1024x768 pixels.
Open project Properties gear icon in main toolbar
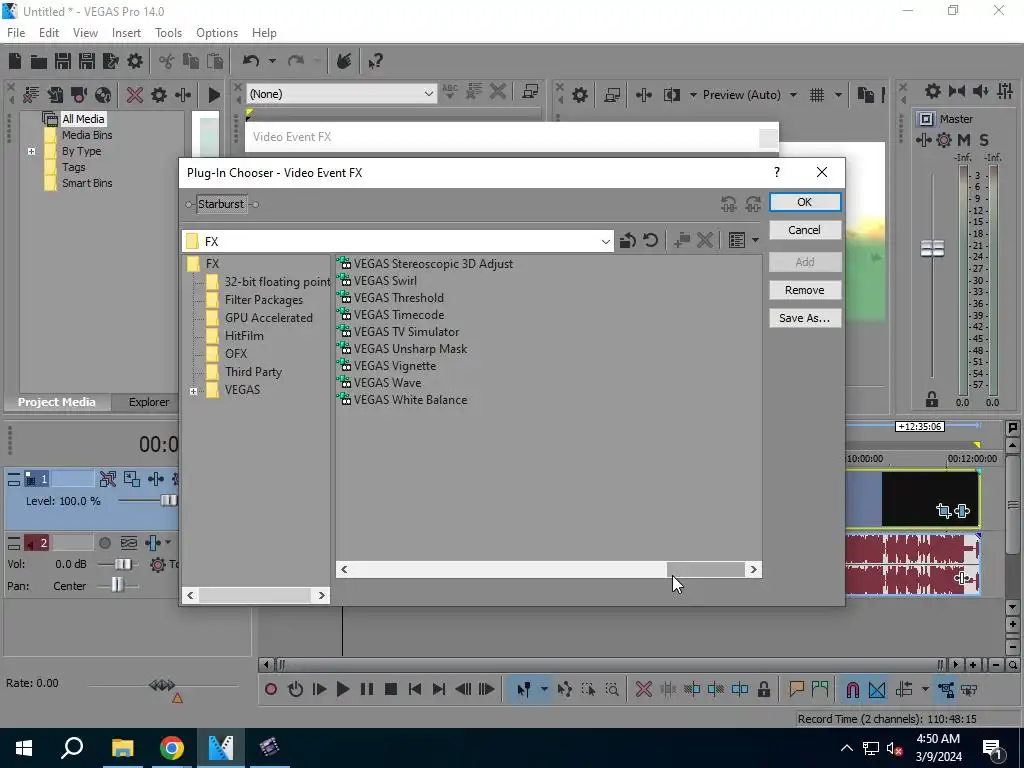coord(135,61)
